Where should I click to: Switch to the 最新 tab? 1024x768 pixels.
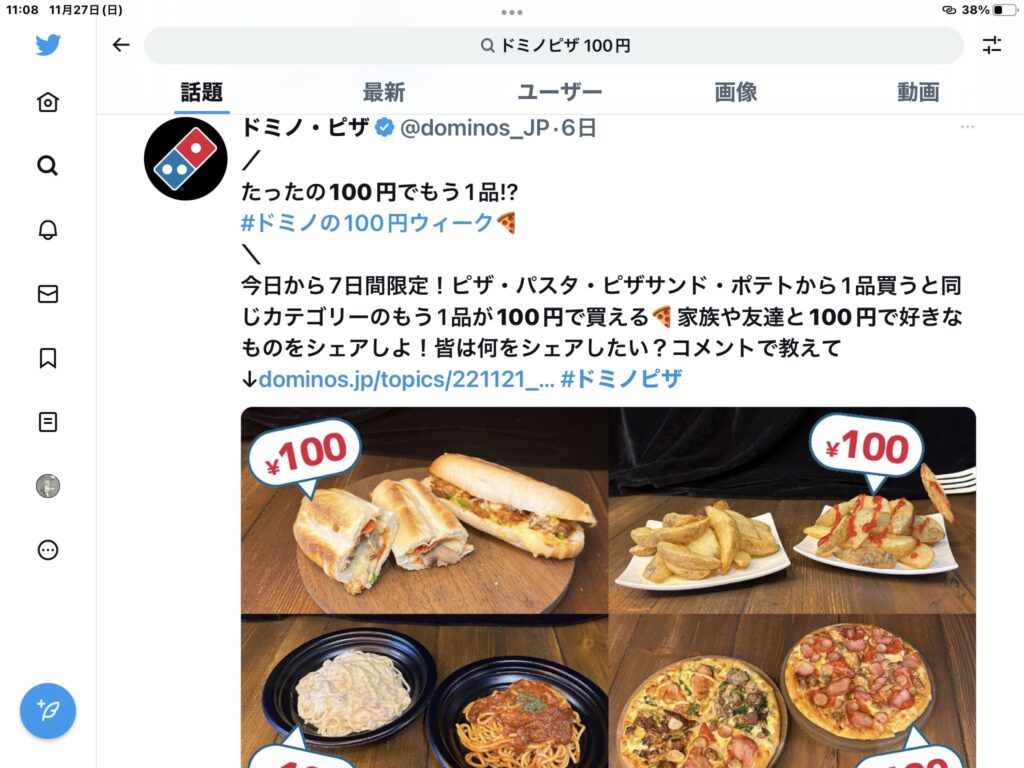coord(384,92)
